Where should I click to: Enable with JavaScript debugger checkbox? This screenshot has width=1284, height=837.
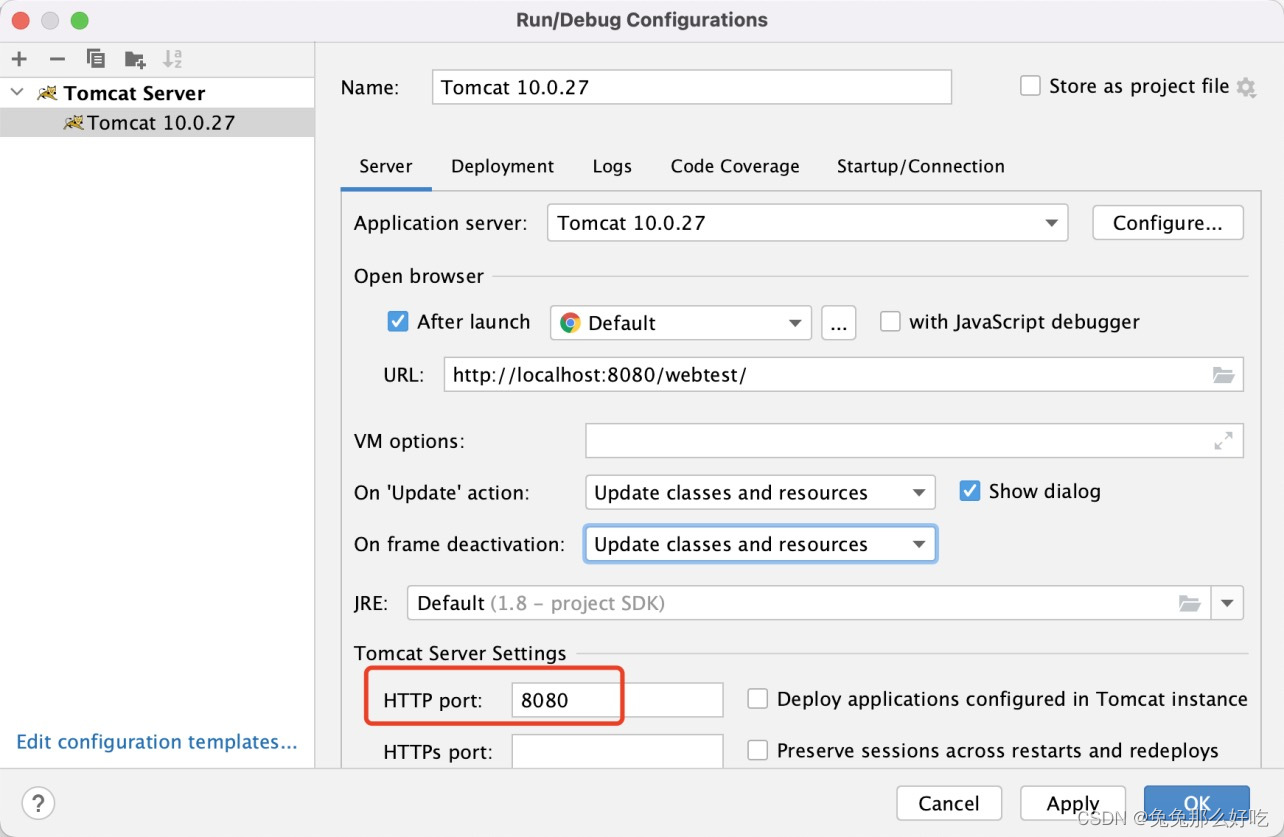(890, 322)
